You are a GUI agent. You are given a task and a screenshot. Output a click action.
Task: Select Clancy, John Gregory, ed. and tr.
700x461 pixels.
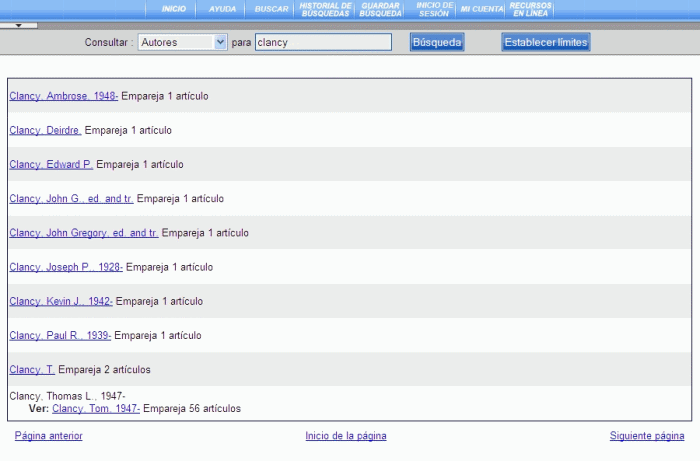point(84,233)
